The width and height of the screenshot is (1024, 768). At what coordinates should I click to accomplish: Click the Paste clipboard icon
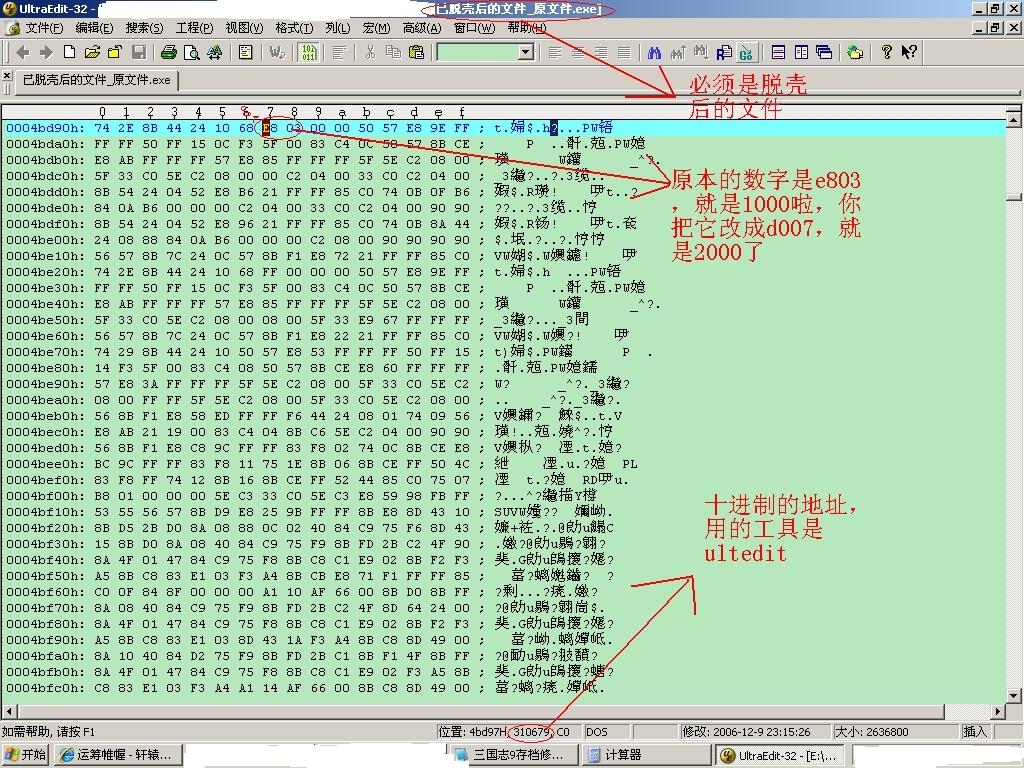[x=416, y=52]
